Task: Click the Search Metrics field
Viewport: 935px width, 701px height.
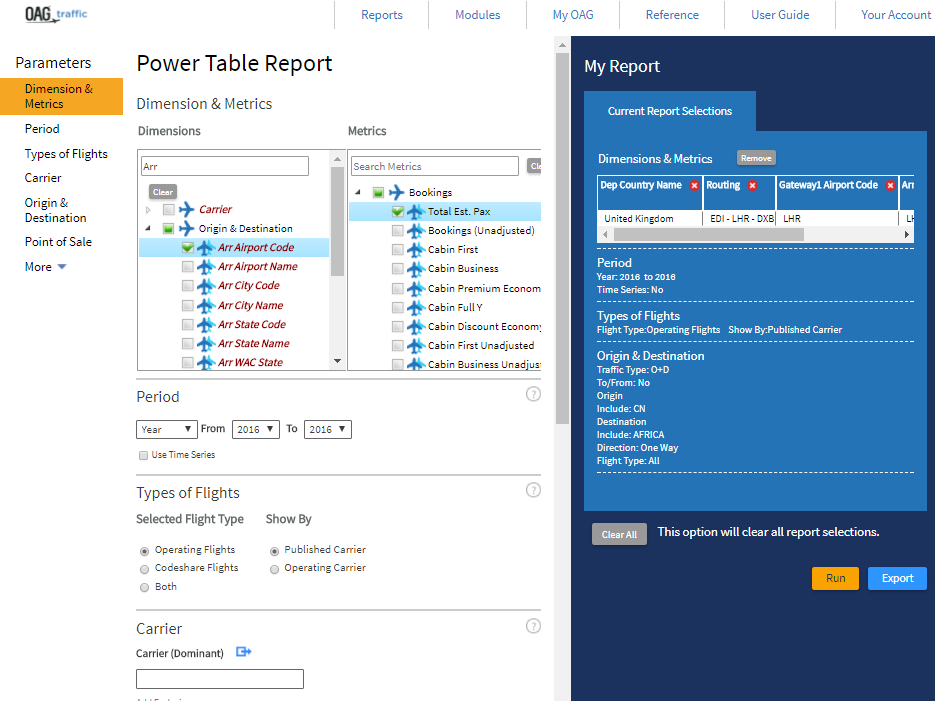Action: [x=435, y=166]
